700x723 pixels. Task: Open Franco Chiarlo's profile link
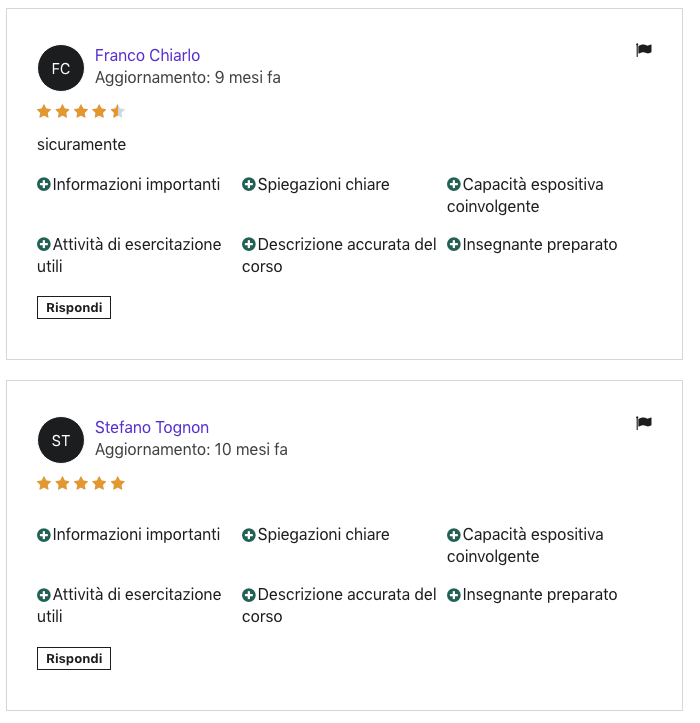click(148, 55)
